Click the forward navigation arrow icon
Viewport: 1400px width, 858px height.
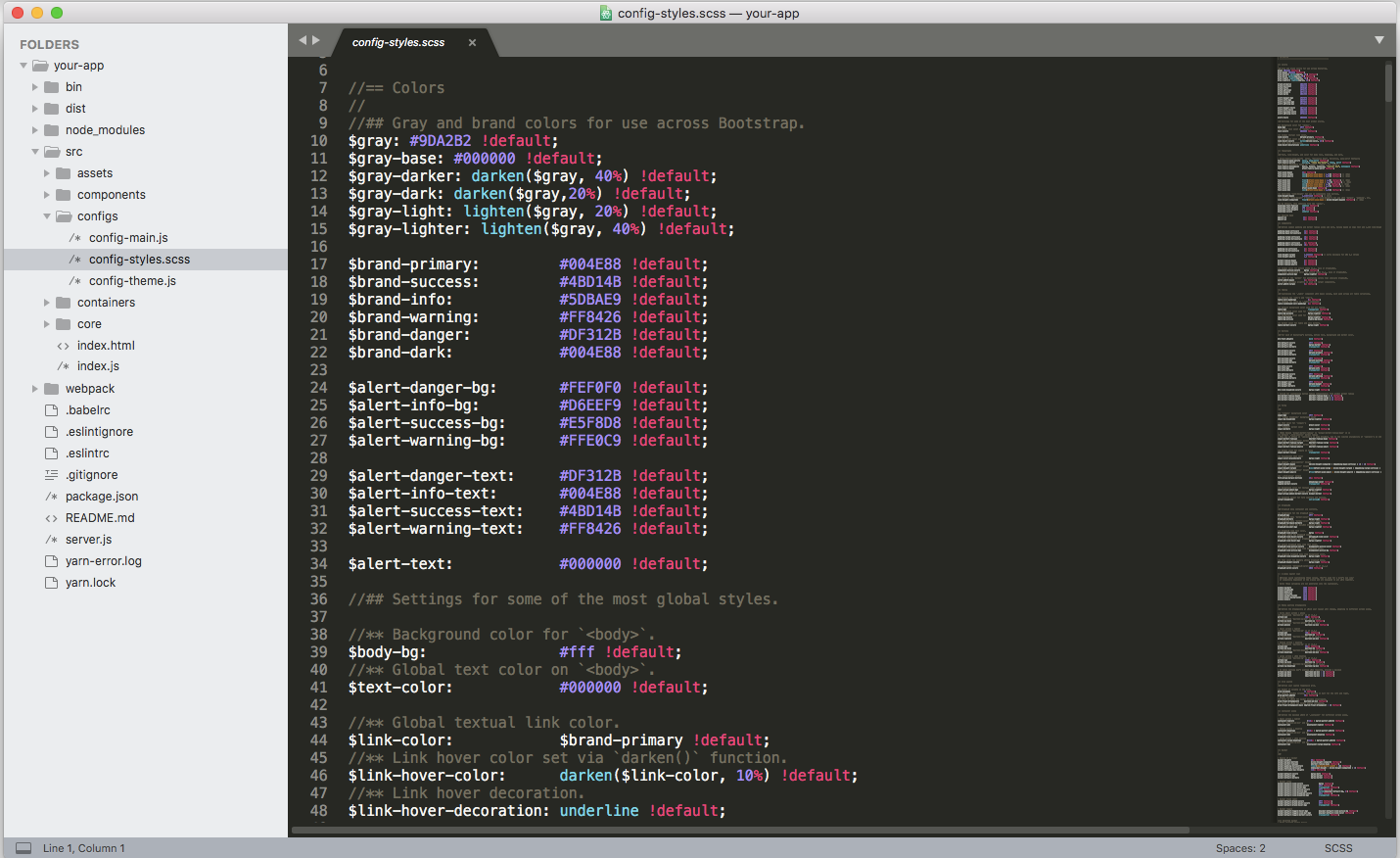[315, 40]
